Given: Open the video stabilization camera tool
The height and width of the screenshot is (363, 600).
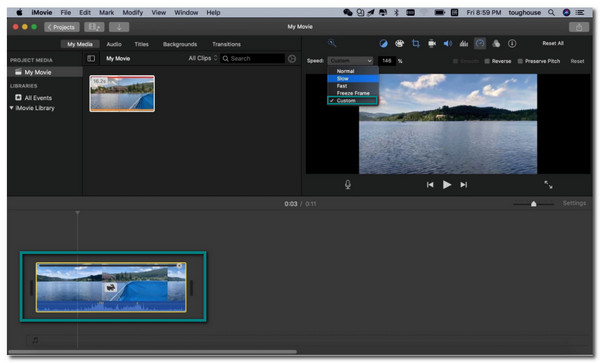Looking at the screenshot, I should [432, 44].
